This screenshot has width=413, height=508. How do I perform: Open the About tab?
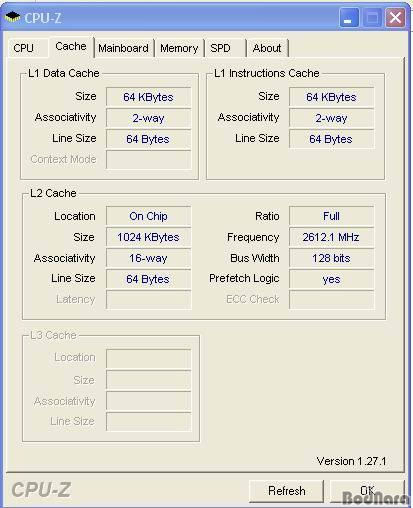(x=267, y=48)
